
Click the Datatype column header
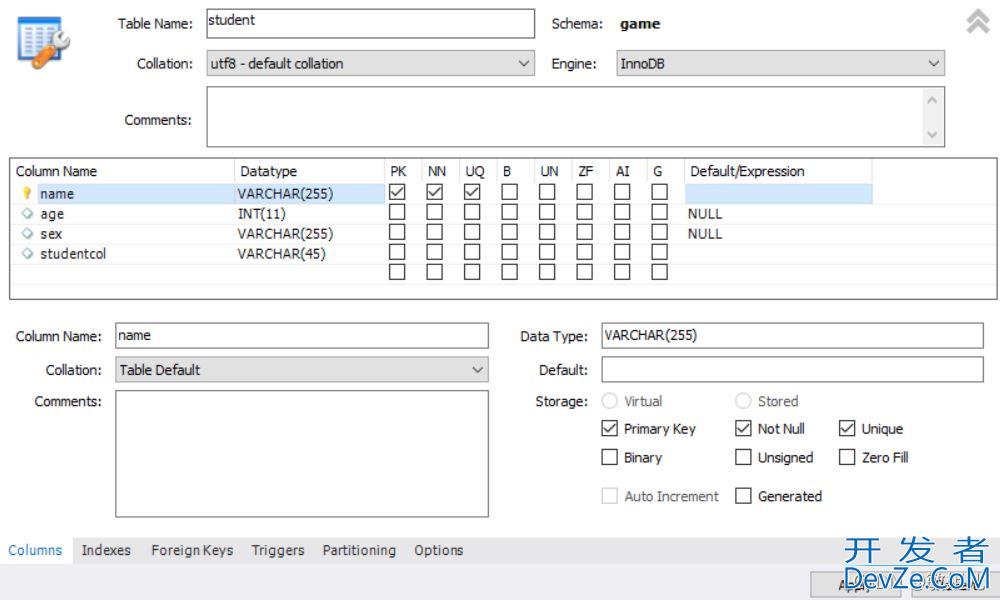click(x=309, y=171)
